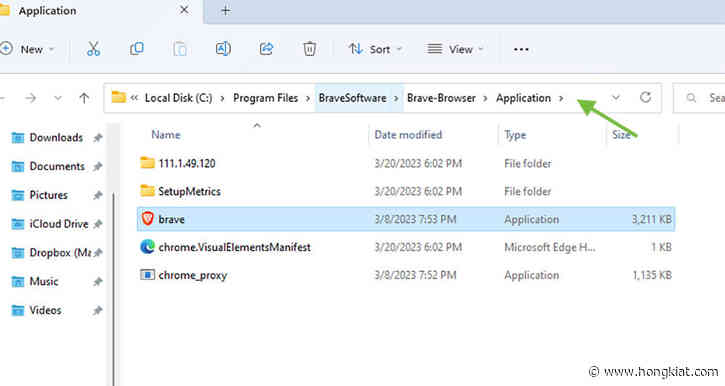Viewport: 725px width, 386px height.
Task: Sort by Date modified column header
Action: point(408,135)
